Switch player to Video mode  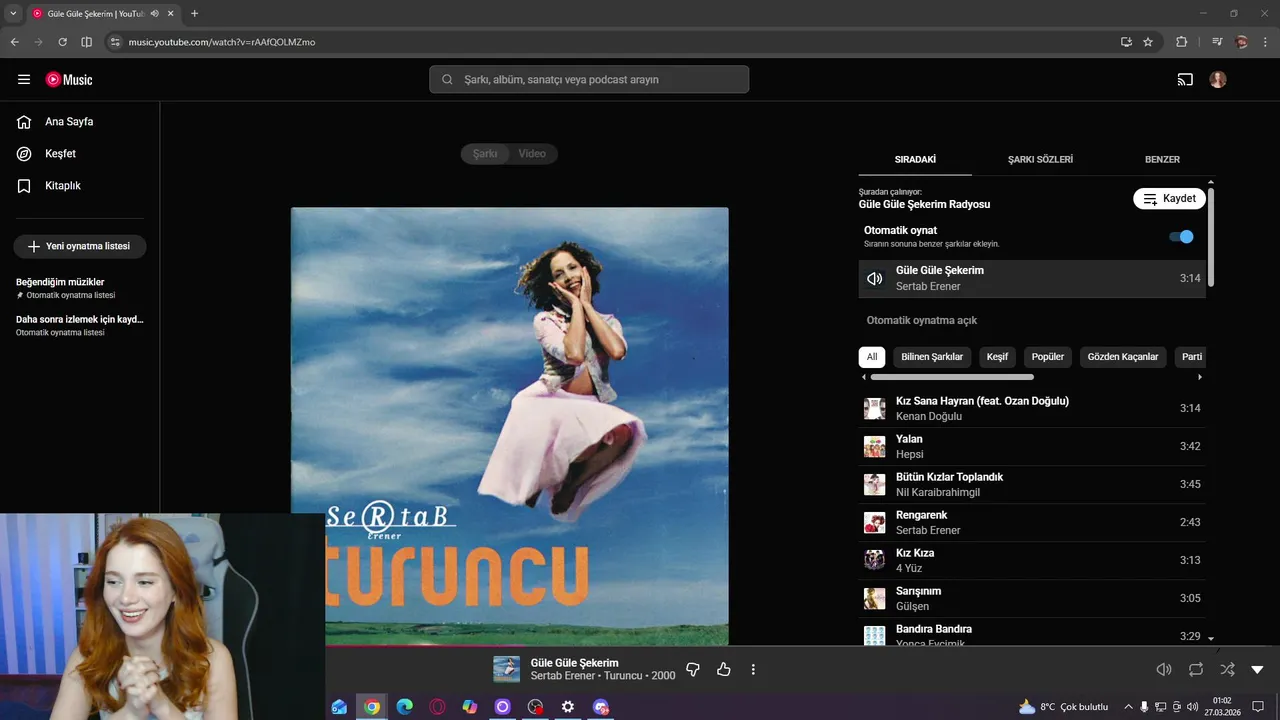click(532, 154)
